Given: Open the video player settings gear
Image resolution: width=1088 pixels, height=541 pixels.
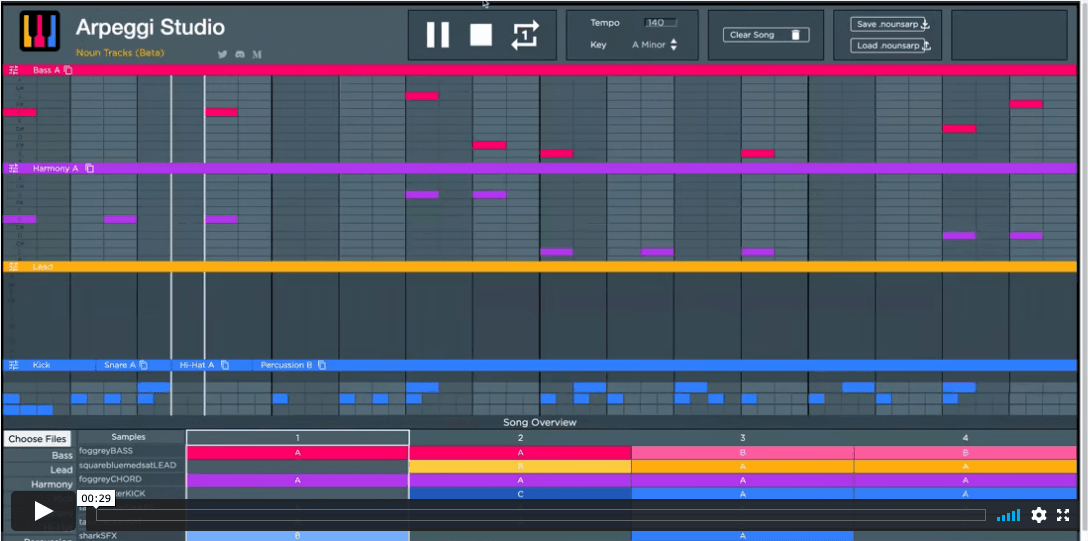Looking at the screenshot, I should tap(1039, 515).
